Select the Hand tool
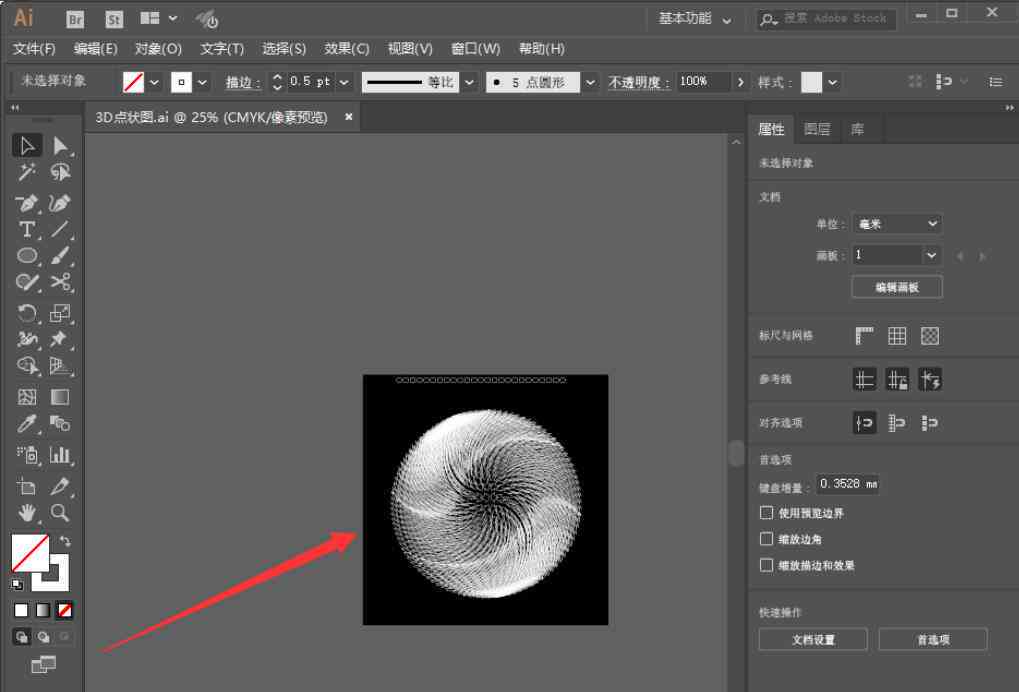This screenshot has height=692, width=1019. pyautogui.click(x=27, y=513)
